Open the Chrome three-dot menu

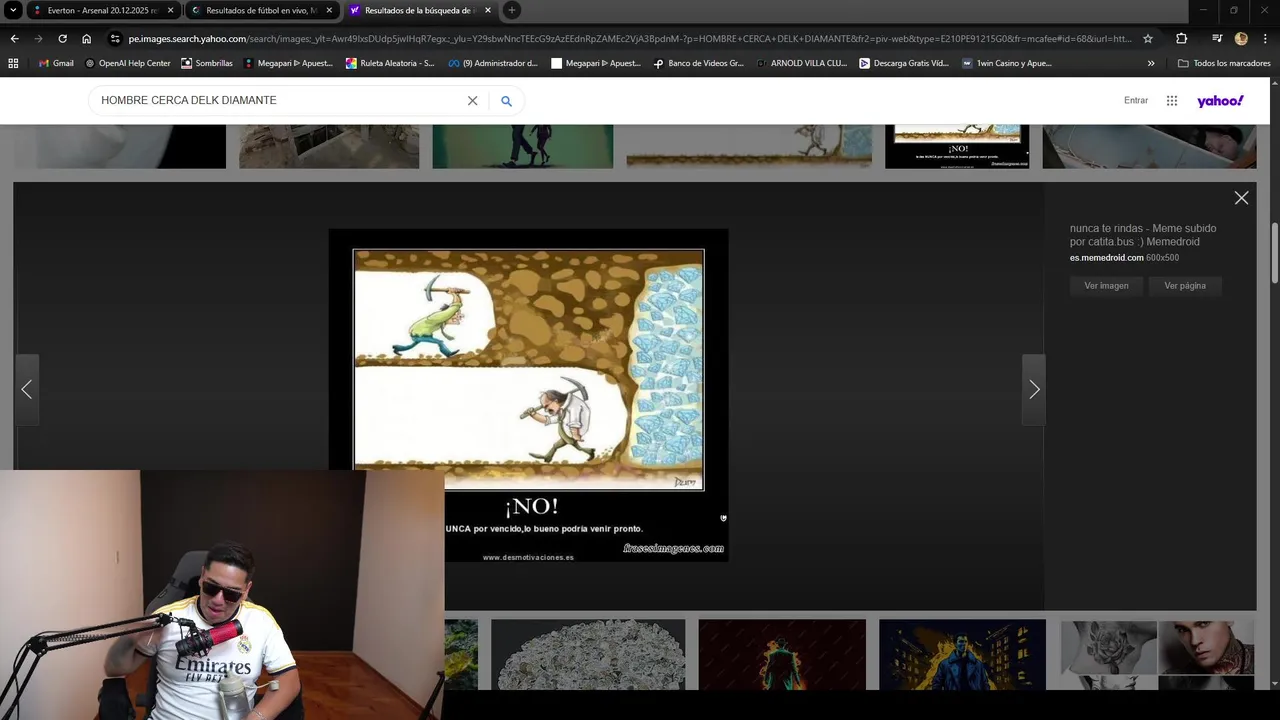click(x=1265, y=39)
